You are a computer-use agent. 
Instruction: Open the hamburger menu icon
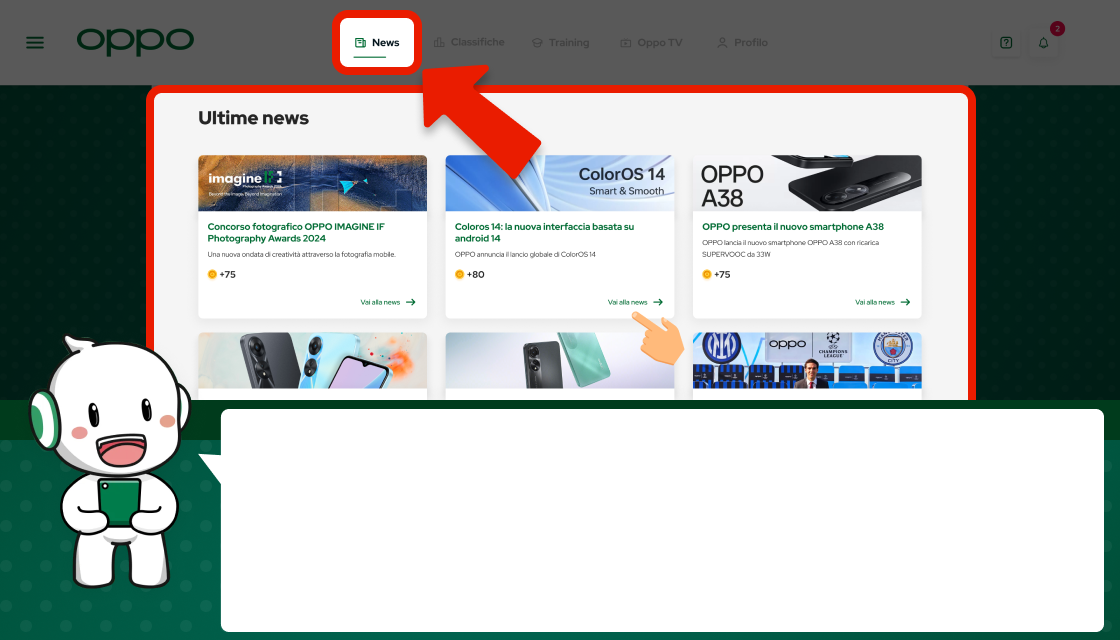tap(35, 43)
